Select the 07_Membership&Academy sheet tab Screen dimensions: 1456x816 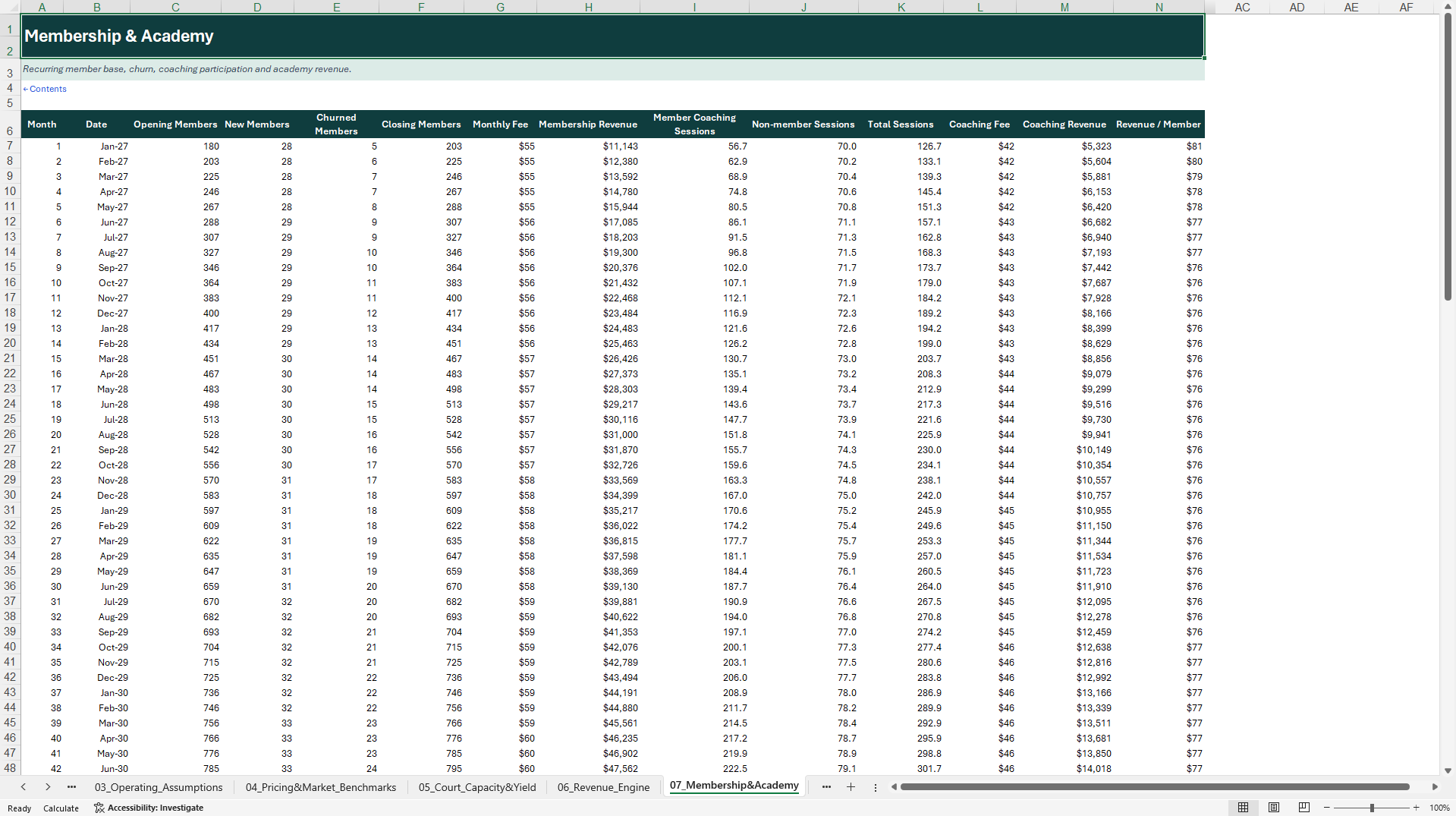(734, 786)
